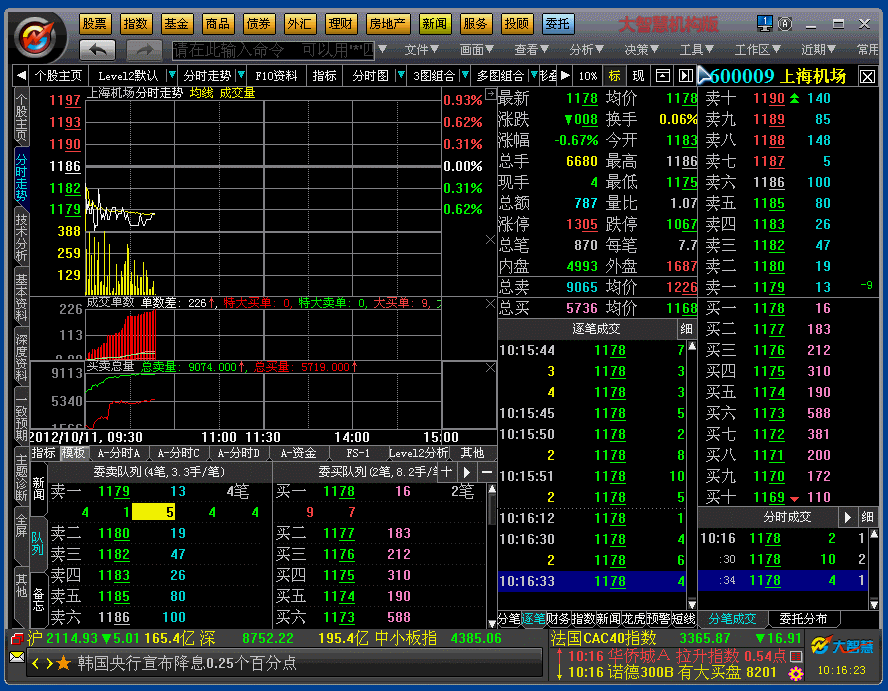Click the play arrow in 委买队列 header
Screen dimensions: 888x691
tap(467, 472)
